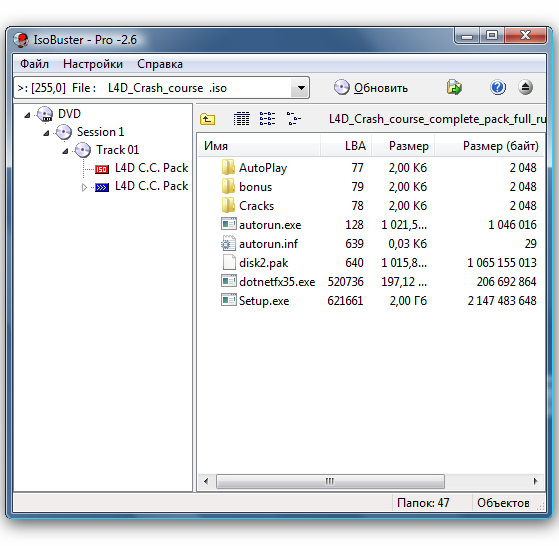Viewport: 559px width, 546px height.
Task: Click the Refresh (Обновить) disc button
Action: point(371,88)
